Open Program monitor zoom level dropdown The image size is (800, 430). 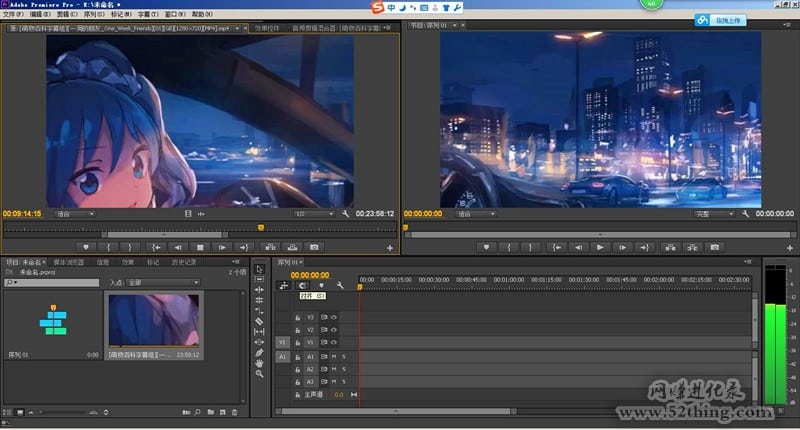tap(476, 214)
